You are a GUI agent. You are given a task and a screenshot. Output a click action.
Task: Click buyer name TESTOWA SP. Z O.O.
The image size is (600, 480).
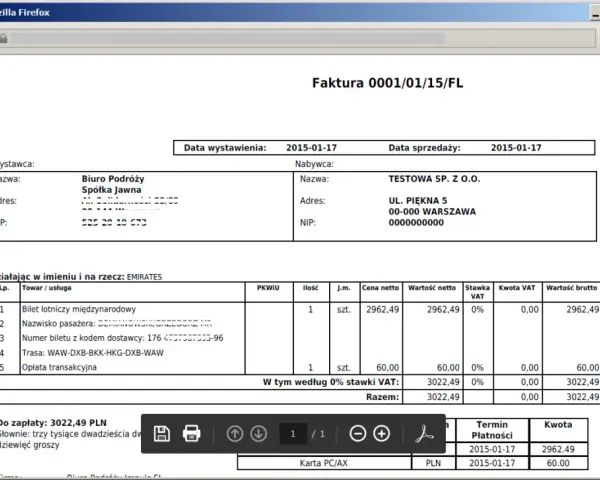coord(434,179)
